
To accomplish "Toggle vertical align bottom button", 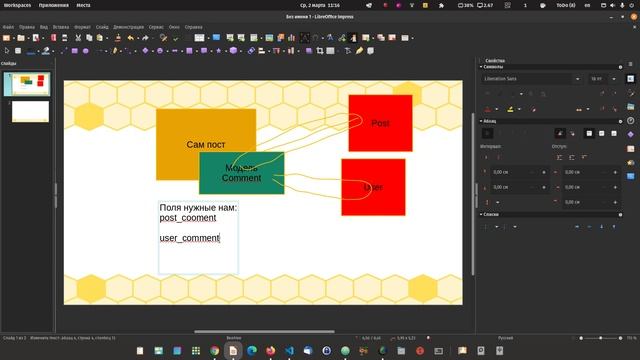I will (x=614, y=133).
